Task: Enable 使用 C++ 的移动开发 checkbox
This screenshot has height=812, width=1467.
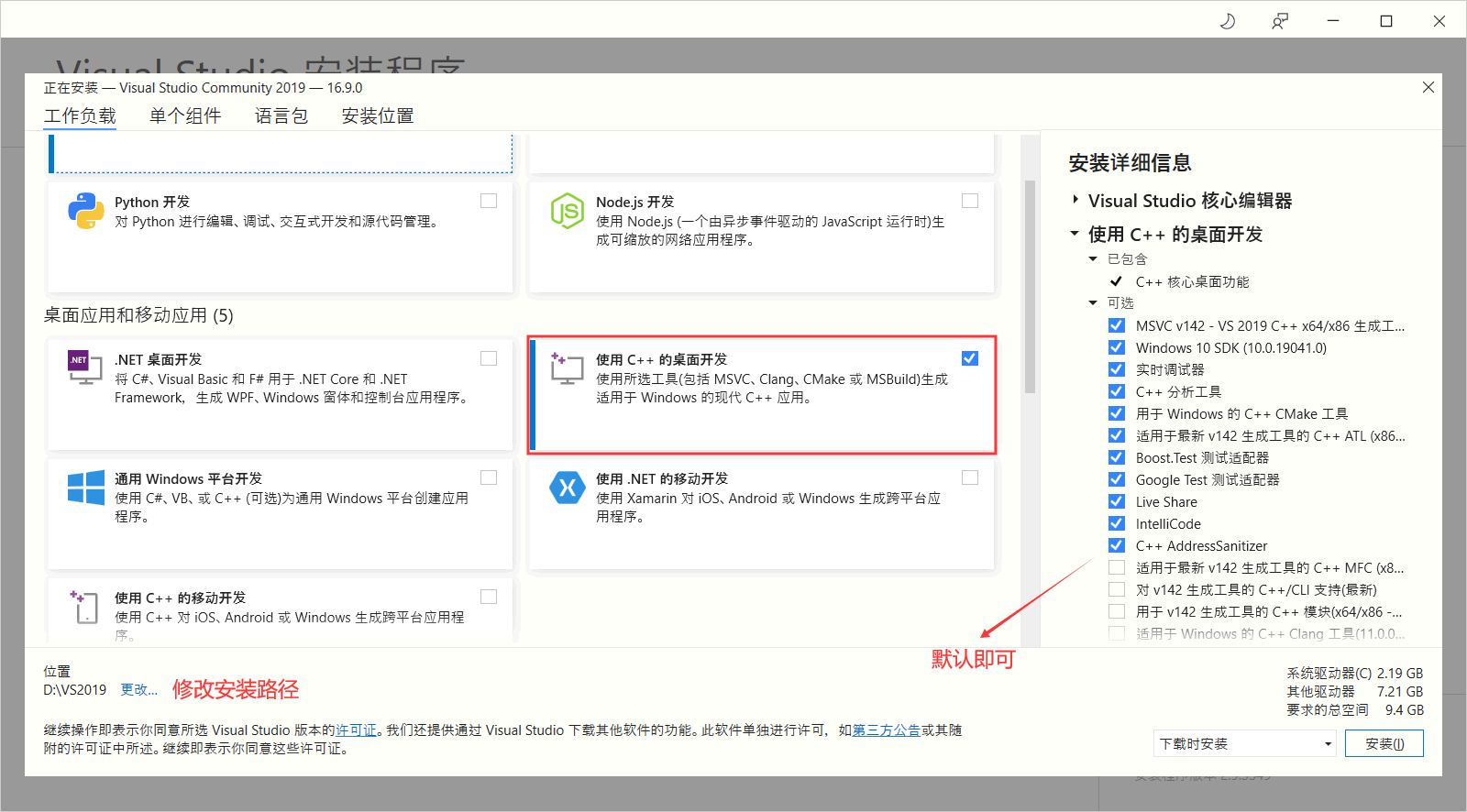Action: 489,597
